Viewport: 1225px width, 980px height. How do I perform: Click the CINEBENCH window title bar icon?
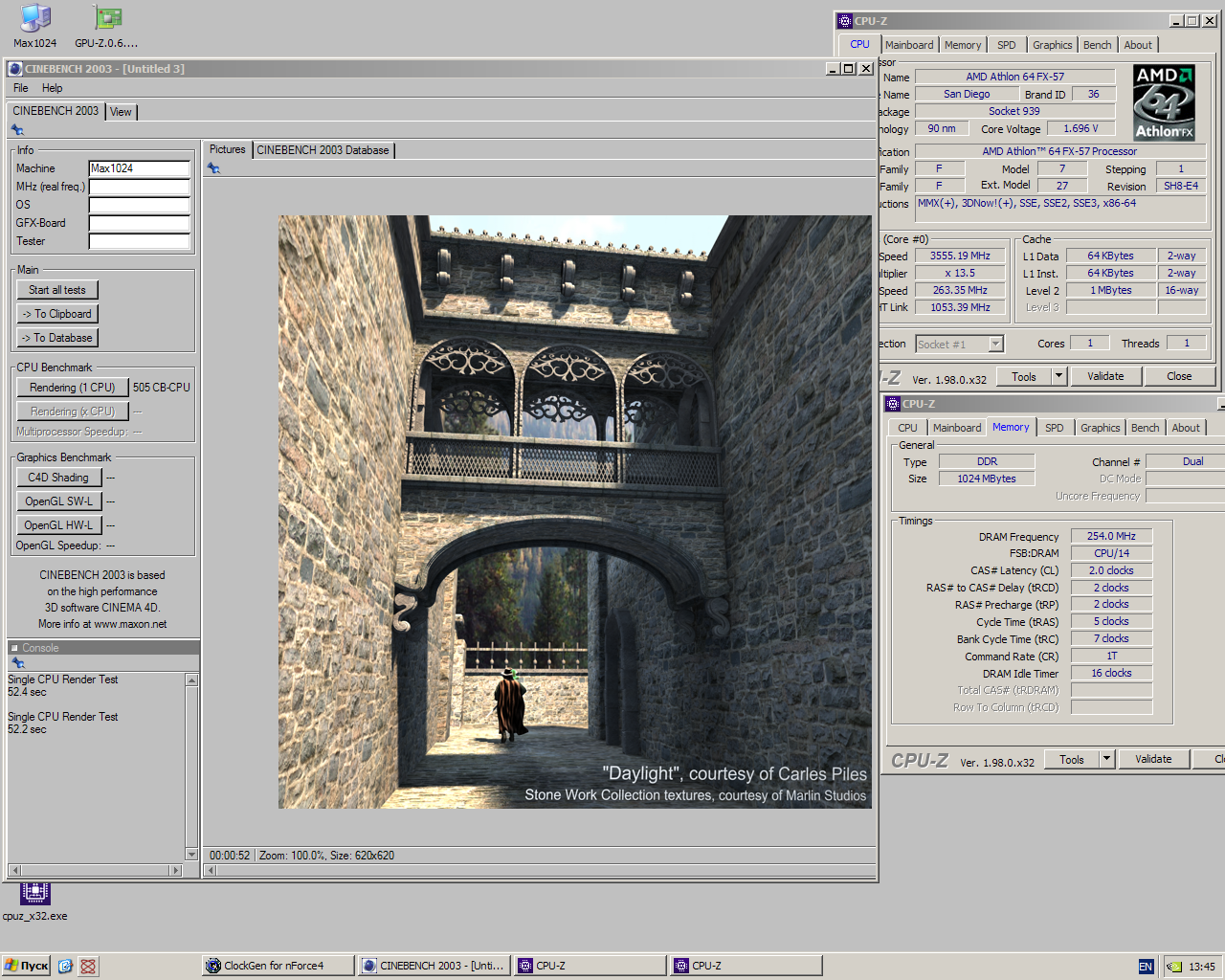[x=15, y=69]
